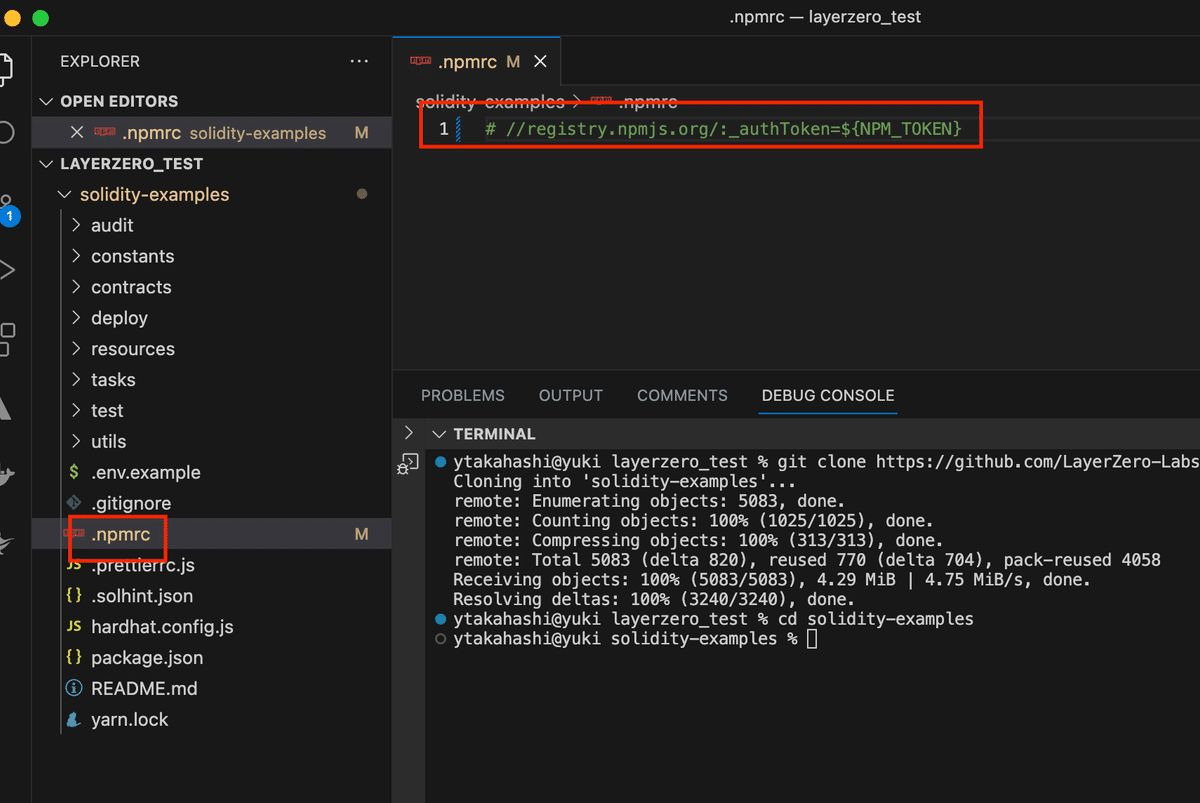This screenshot has width=1200, height=803.
Task: Click the authToken comment line in editor
Action: click(x=723, y=129)
